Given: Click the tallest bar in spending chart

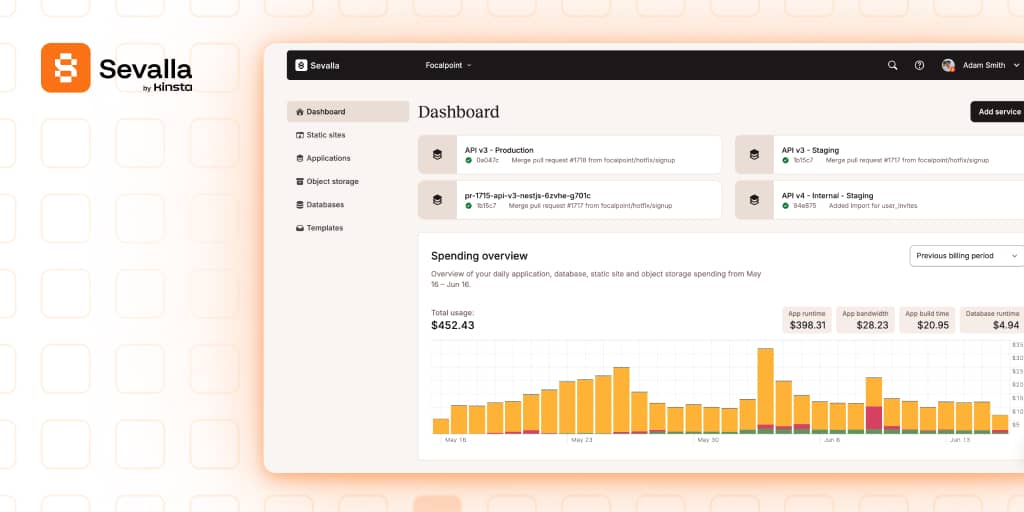Looking at the screenshot, I should 766,390.
